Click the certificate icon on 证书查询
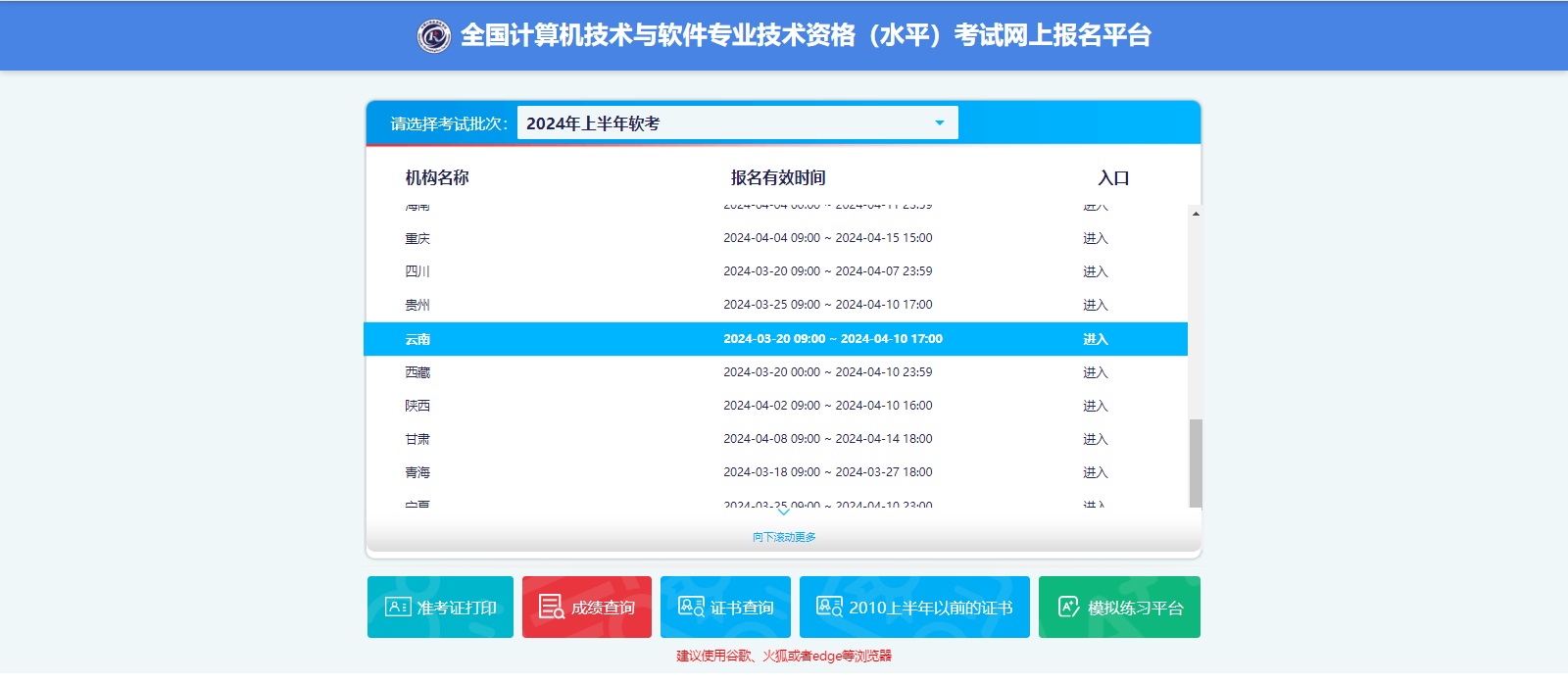 691,608
